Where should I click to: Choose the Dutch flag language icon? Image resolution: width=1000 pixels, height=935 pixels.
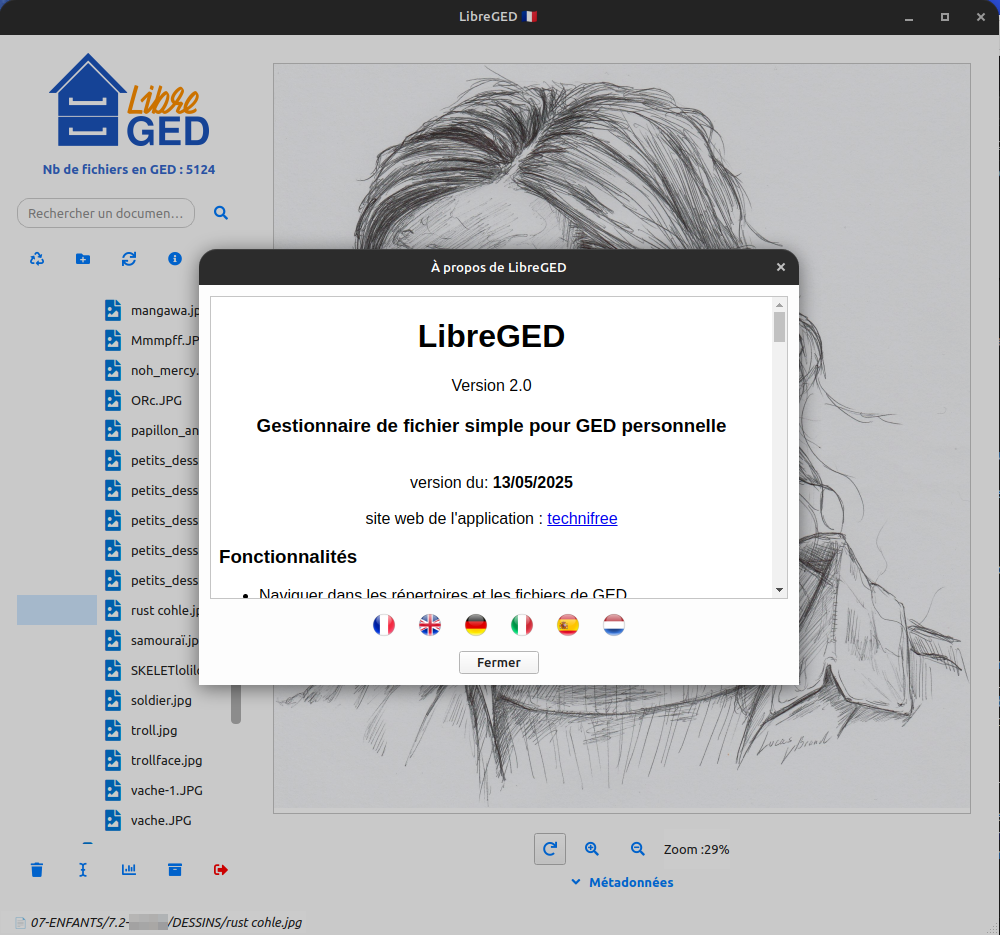613,625
